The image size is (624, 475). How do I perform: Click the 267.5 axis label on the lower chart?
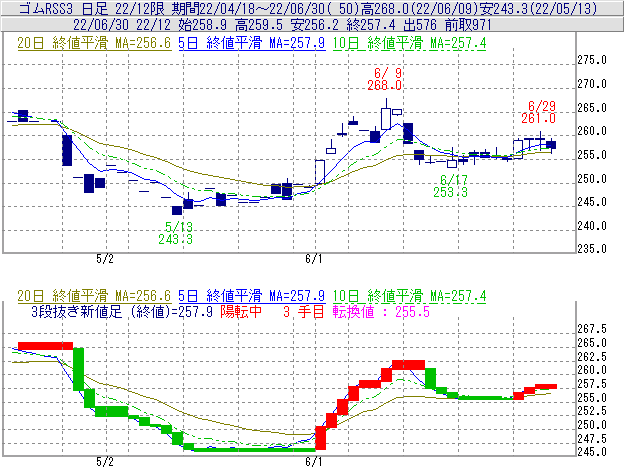coord(592,329)
